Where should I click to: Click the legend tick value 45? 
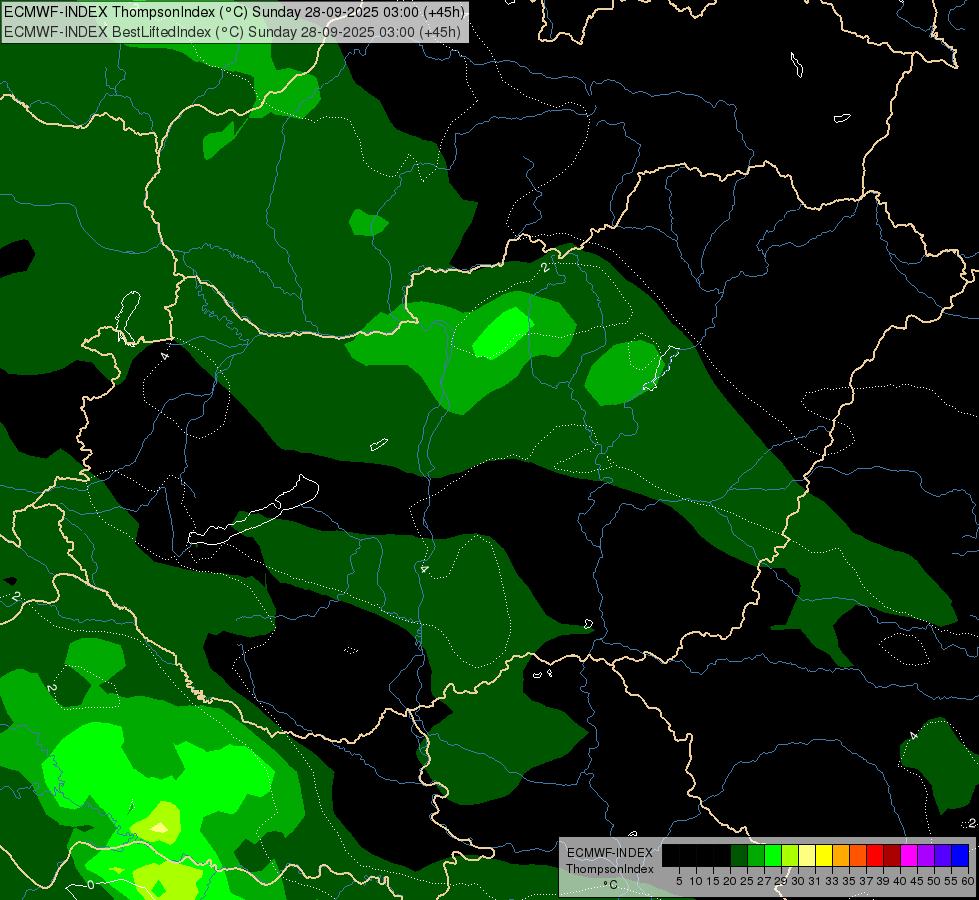(917, 881)
